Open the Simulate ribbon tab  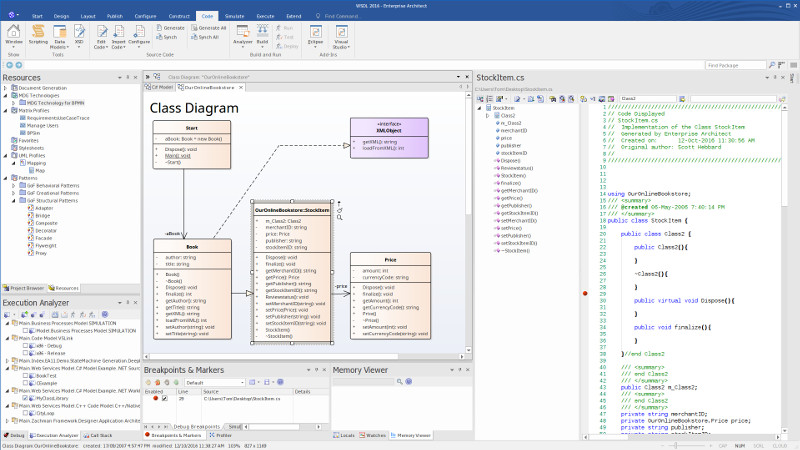pos(234,16)
